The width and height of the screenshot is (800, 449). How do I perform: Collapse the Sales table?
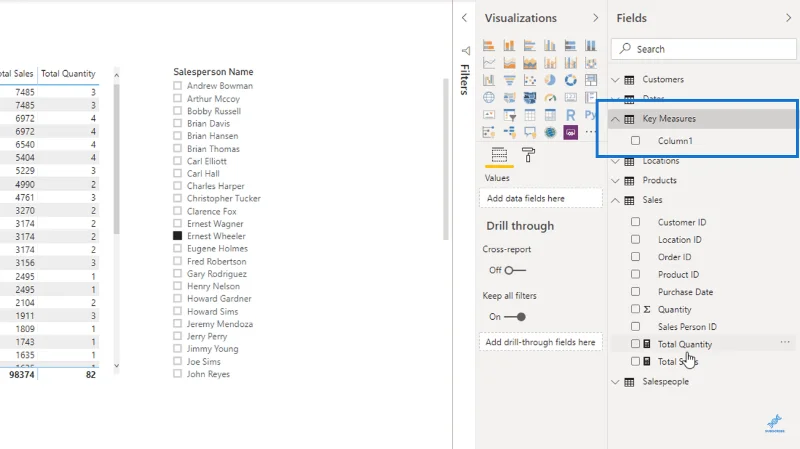[x=615, y=200]
